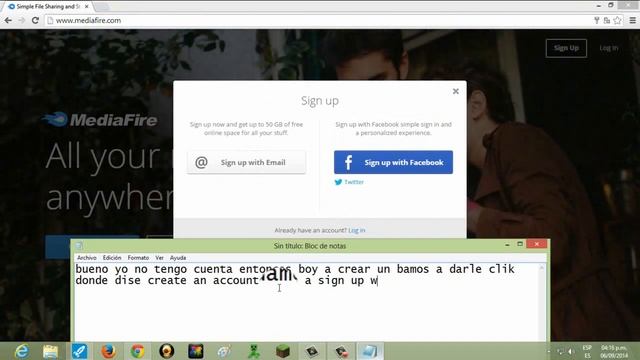
Task: Choose Sign up with Facebook
Action: (x=393, y=162)
